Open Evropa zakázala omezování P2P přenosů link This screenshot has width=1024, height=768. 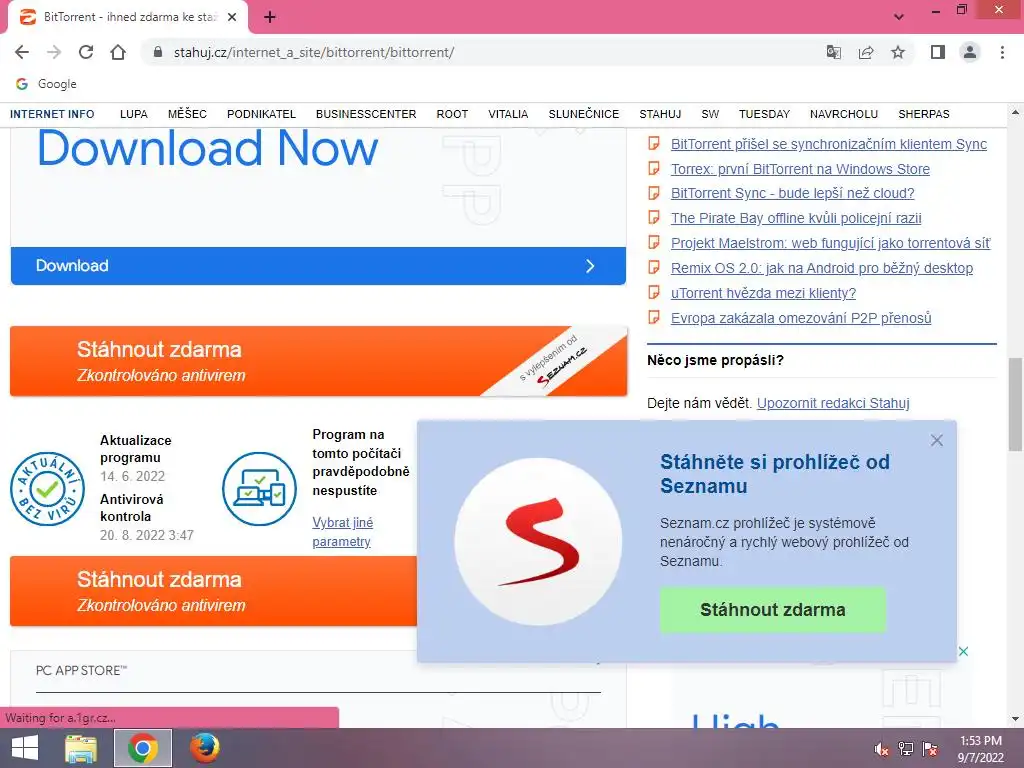(801, 318)
